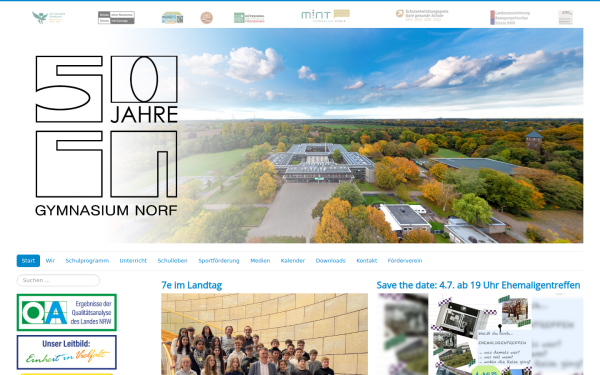This screenshot has height=375, width=600.
Task: Open the Unterricht menu
Action: (x=133, y=261)
